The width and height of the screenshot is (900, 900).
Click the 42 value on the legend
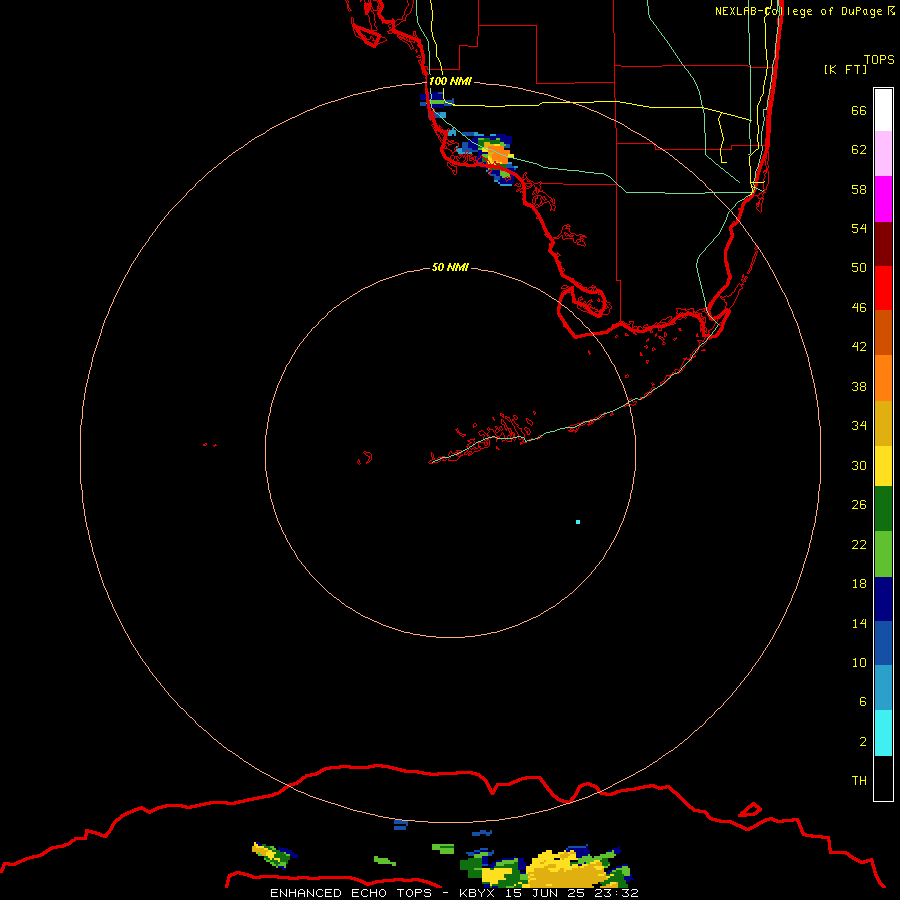pyautogui.click(x=859, y=347)
